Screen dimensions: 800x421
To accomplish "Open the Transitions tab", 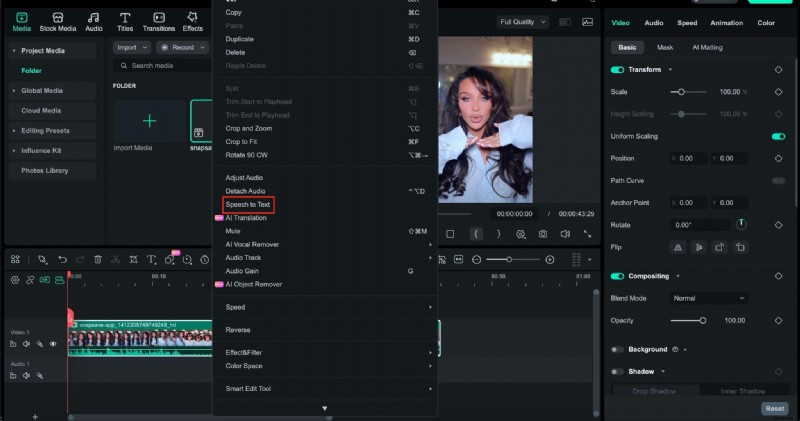I will point(159,22).
